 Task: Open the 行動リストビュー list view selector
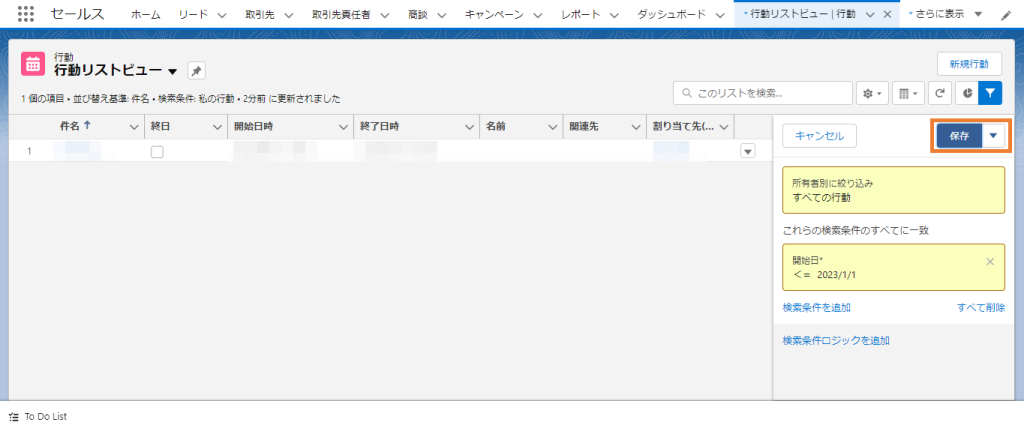click(173, 72)
